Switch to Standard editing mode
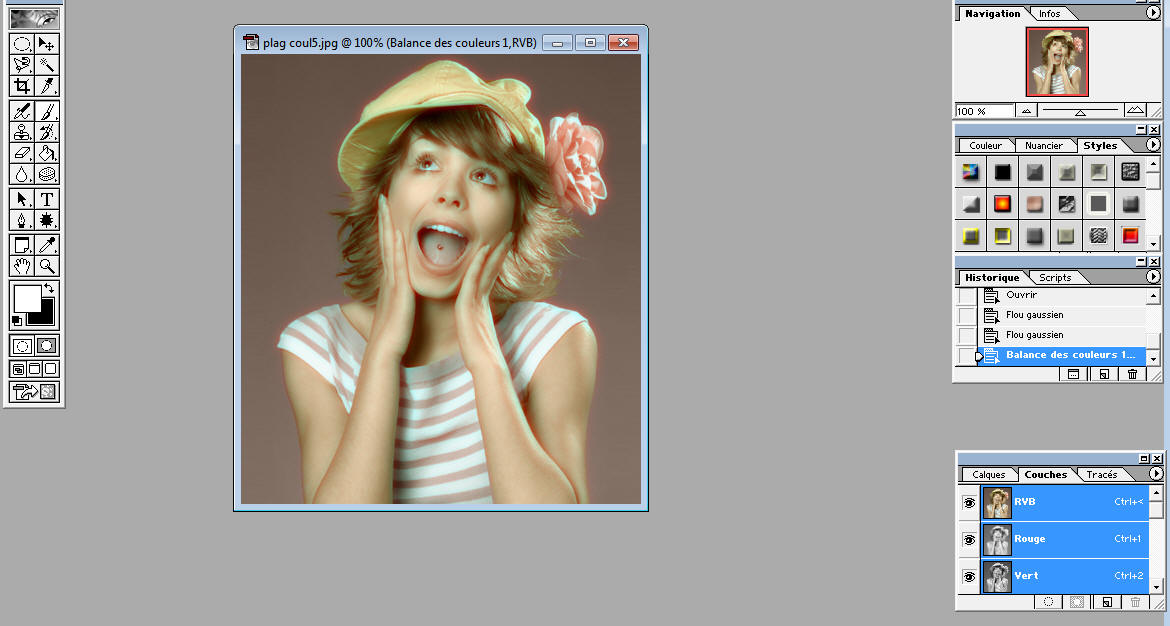1170x626 pixels. (22, 345)
